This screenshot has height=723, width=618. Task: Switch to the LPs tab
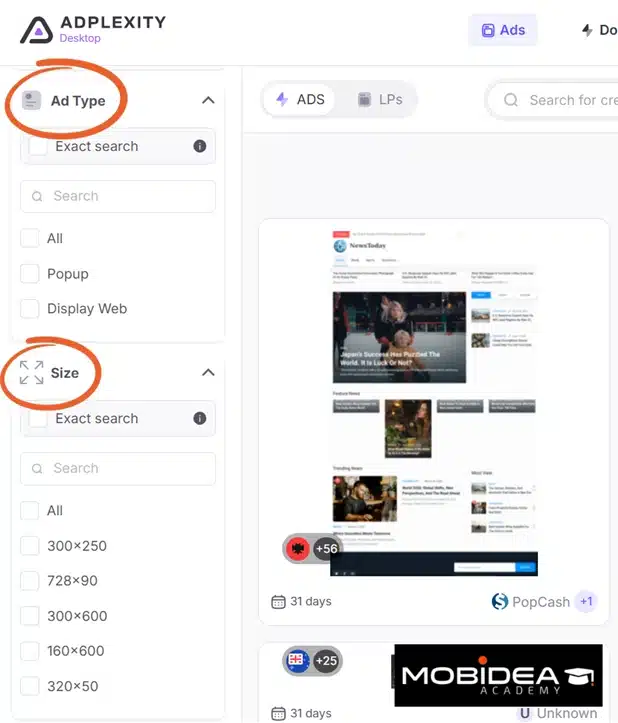(x=380, y=99)
